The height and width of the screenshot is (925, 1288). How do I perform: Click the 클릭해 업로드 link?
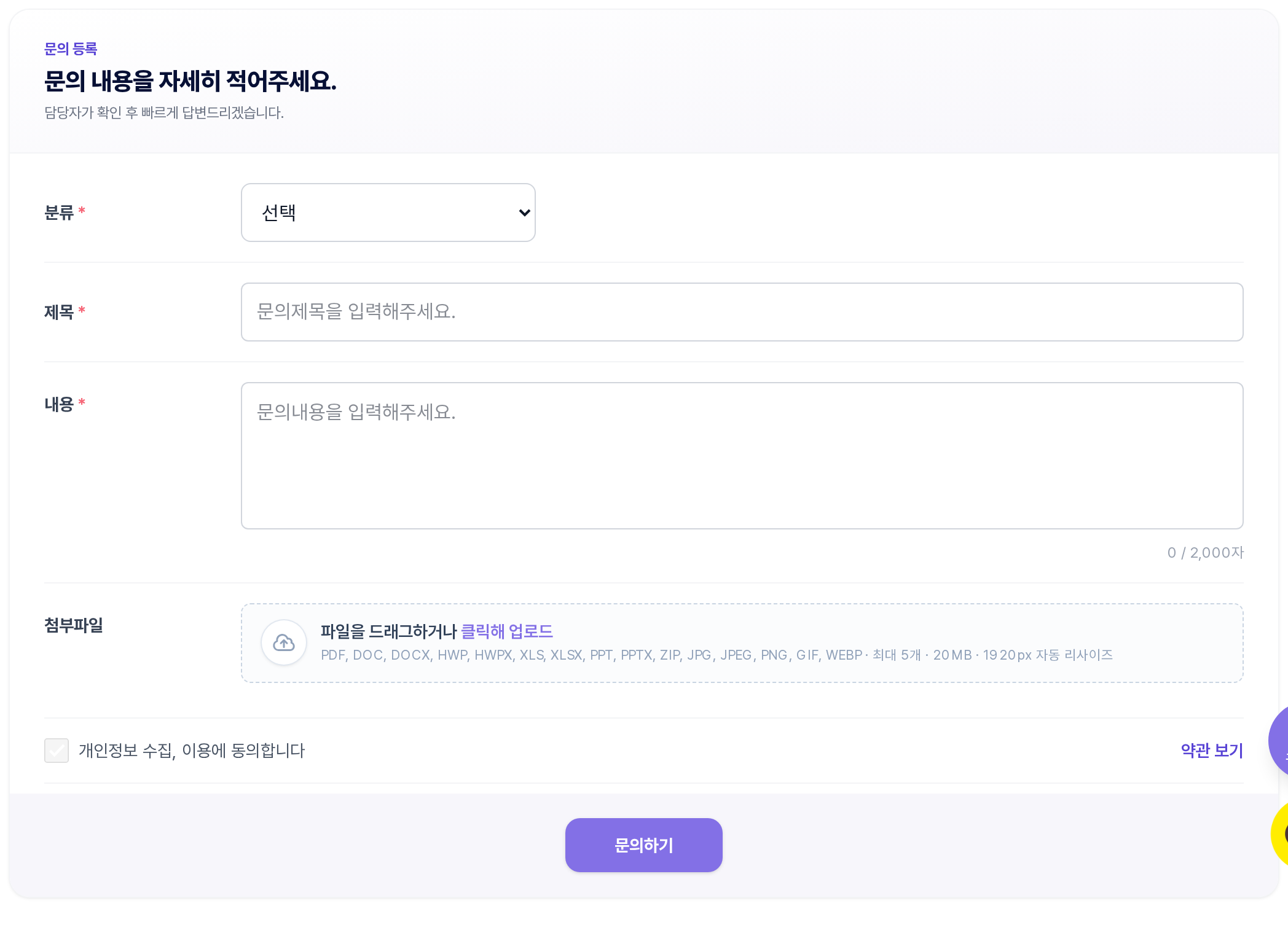tap(507, 631)
